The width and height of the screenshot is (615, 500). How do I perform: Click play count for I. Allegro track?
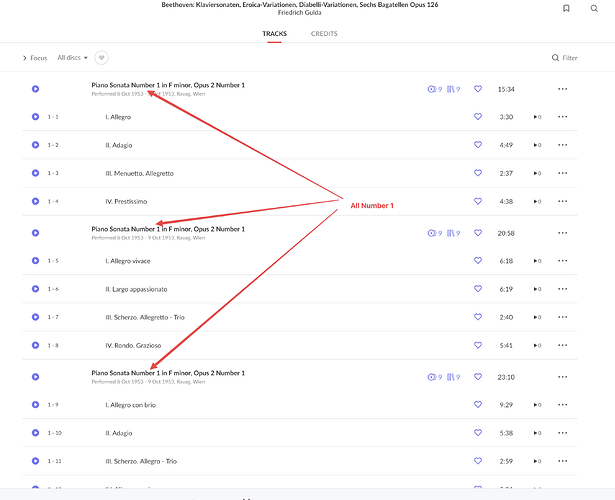[x=537, y=117]
